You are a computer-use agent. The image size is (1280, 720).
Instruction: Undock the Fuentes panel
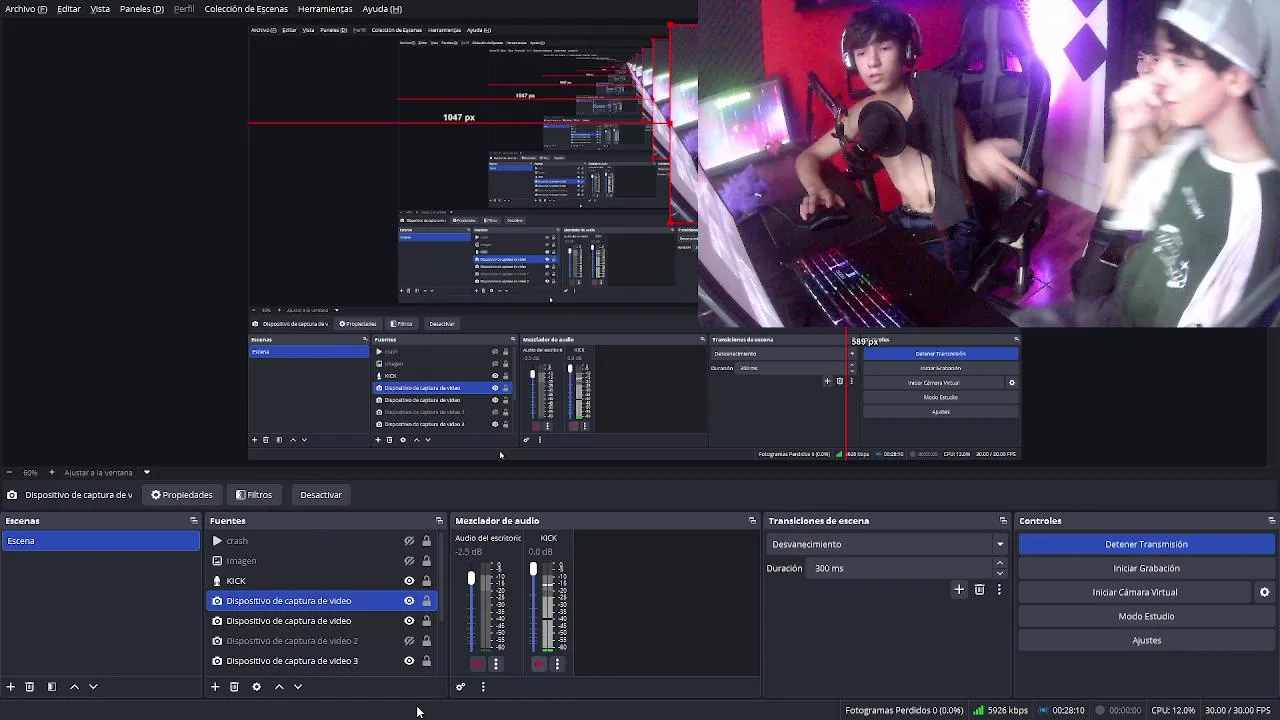point(439,521)
